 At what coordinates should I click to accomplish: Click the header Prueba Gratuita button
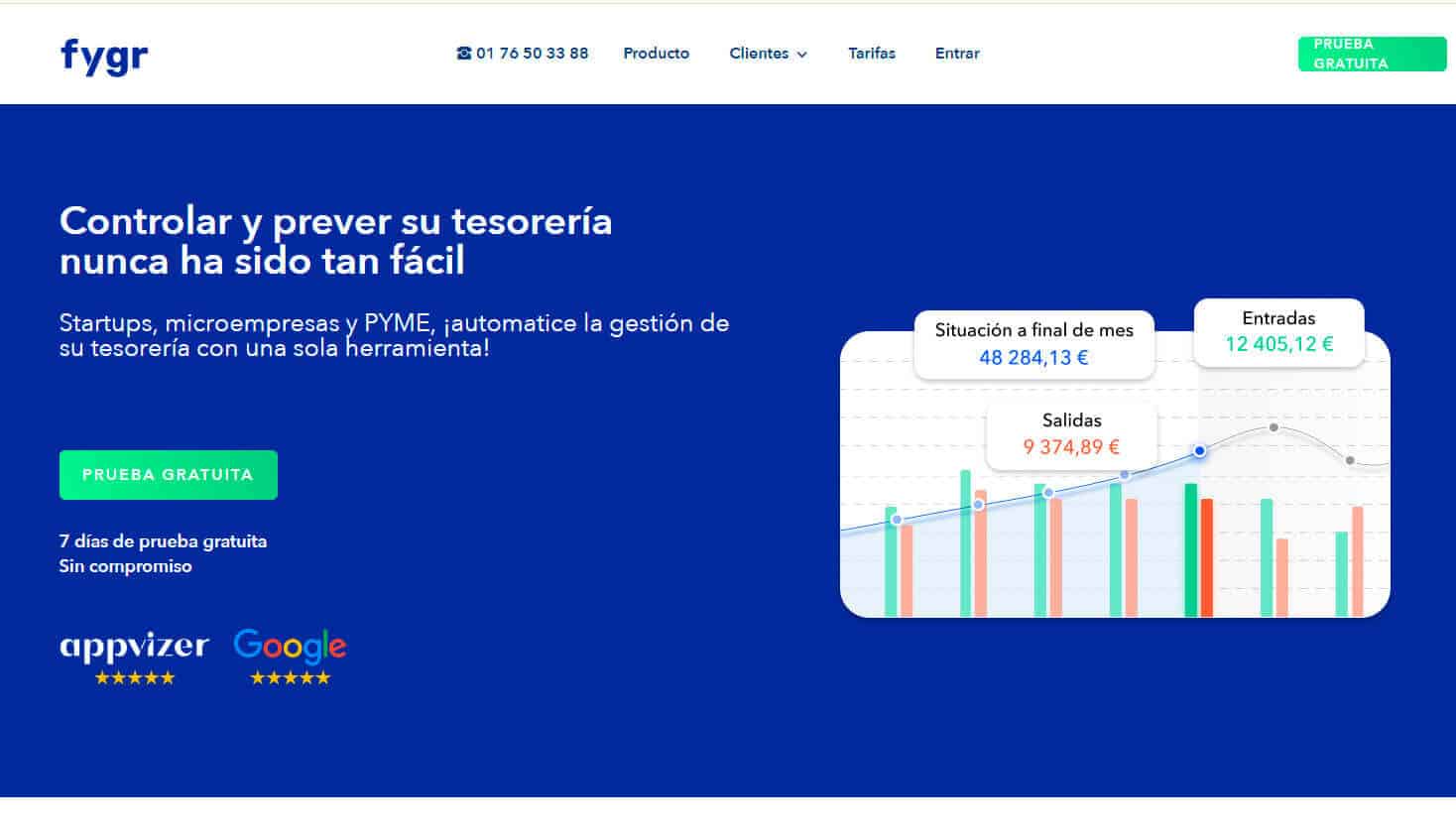[1373, 54]
